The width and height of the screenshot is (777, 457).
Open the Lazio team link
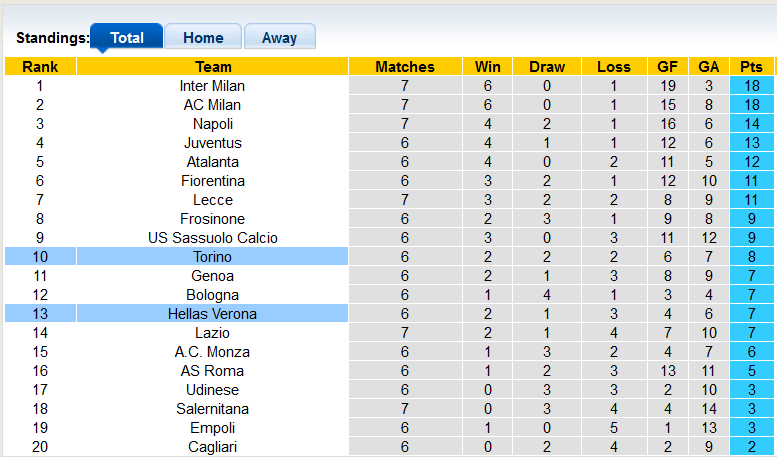tap(213, 333)
